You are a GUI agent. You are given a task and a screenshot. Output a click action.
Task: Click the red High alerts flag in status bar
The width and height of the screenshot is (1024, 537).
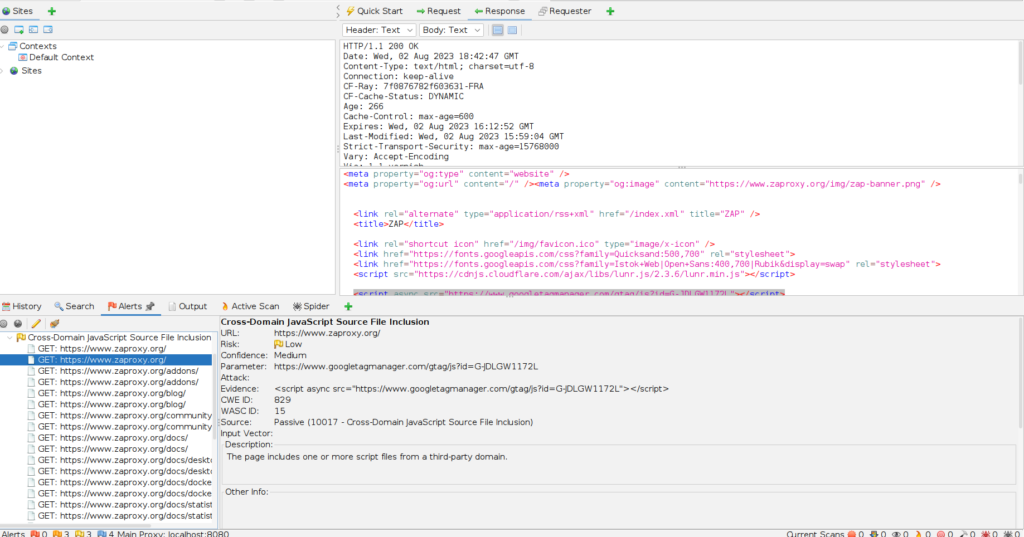coord(34,532)
